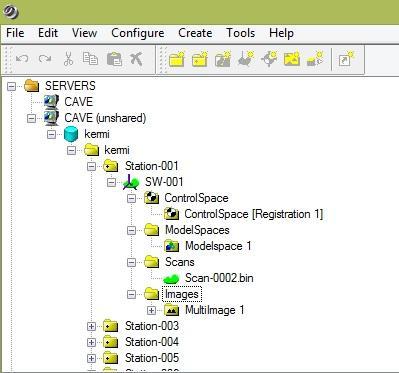The height and width of the screenshot is (373, 399).
Task: Collapse the Station-001 node
Action: click(x=91, y=166)
